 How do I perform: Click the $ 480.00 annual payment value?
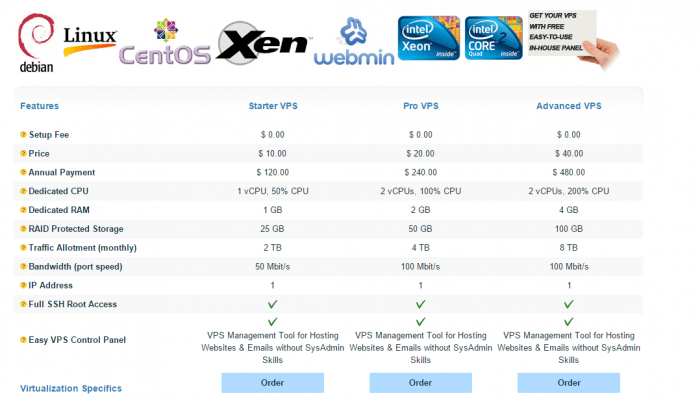pos(569,172)
